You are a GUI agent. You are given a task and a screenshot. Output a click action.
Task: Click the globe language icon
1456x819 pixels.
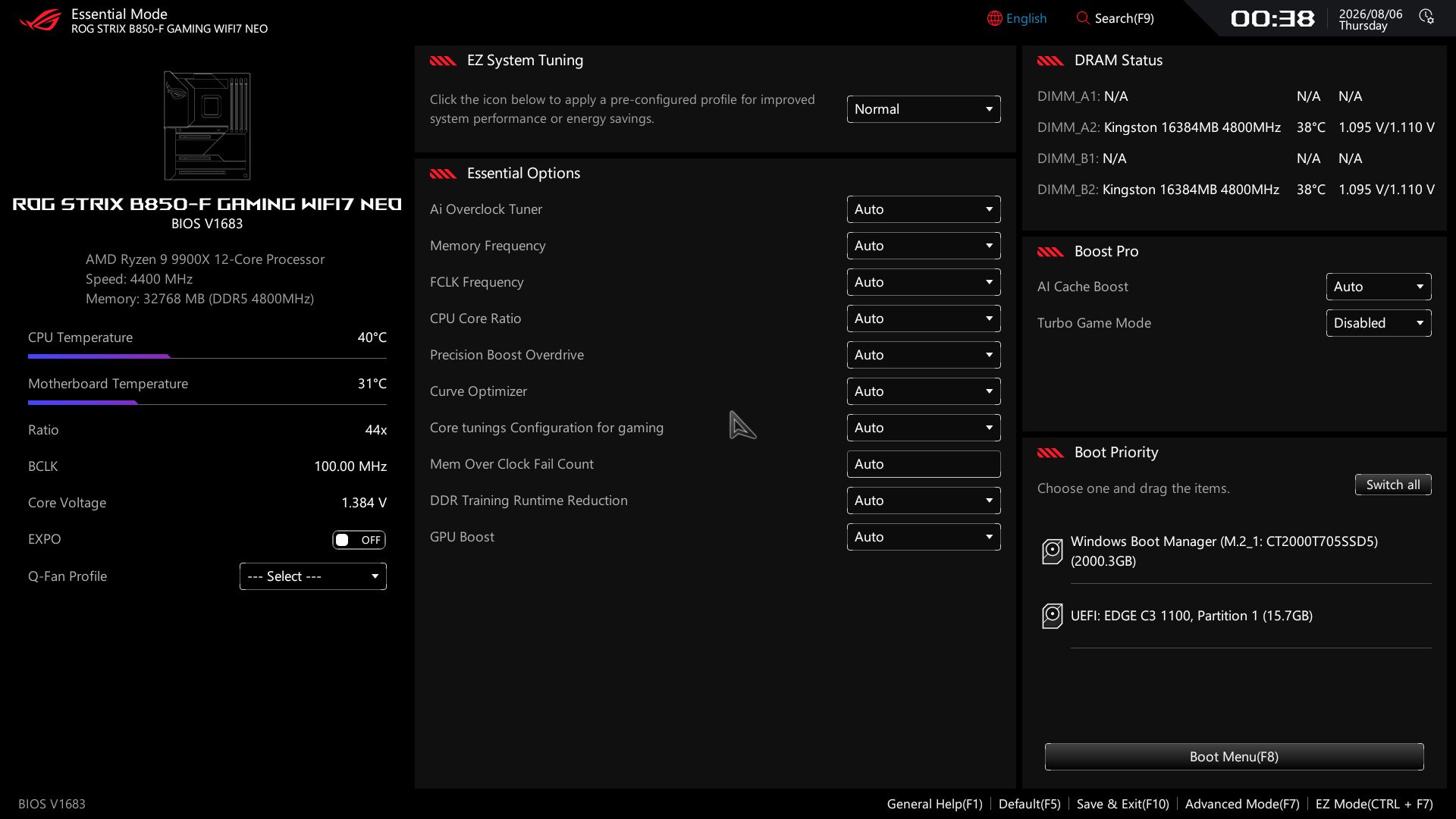(x=994, y=18)
